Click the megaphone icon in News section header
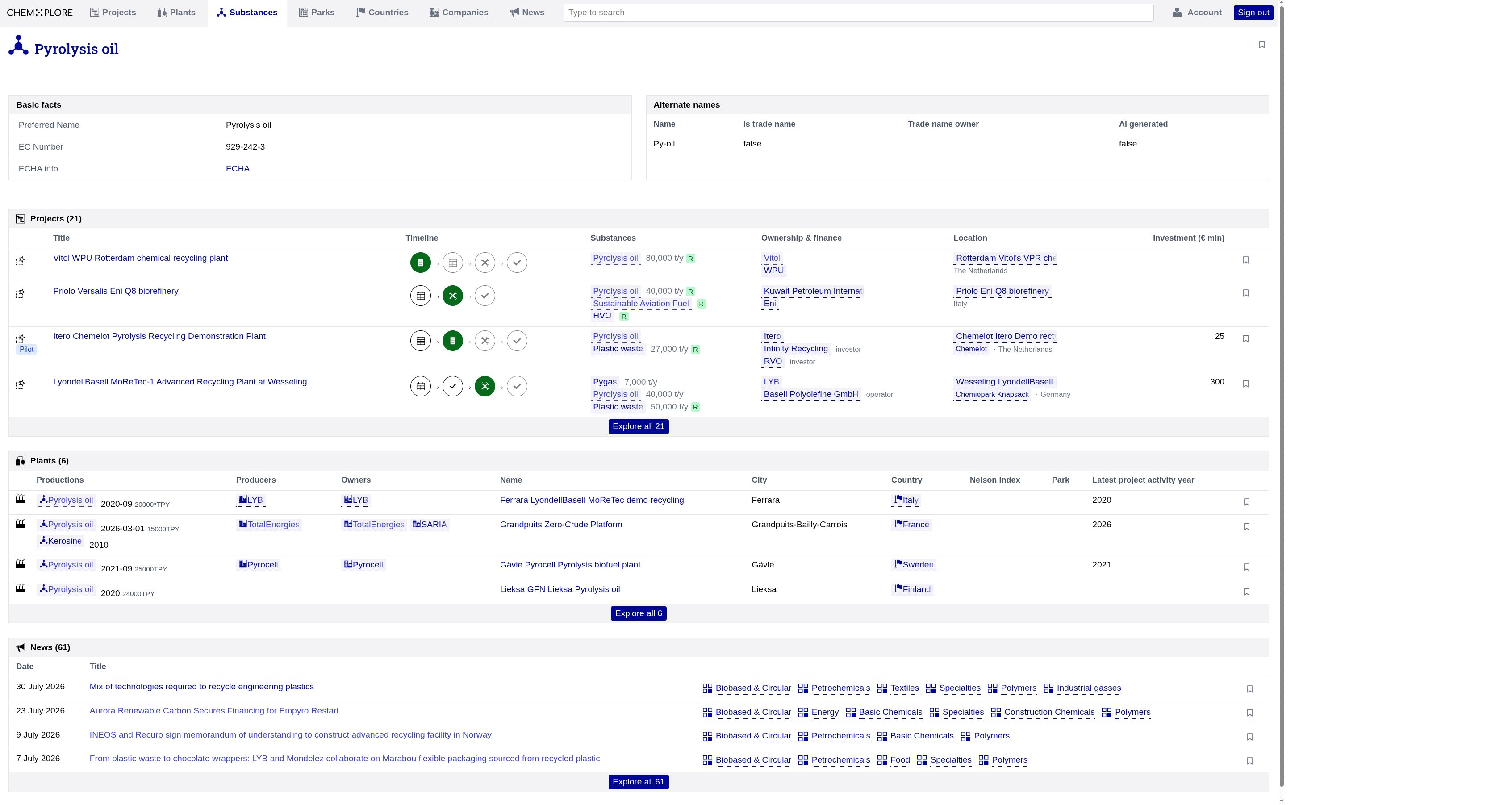This screenshot has width=1512, height=805. click(x=21, y=648)
